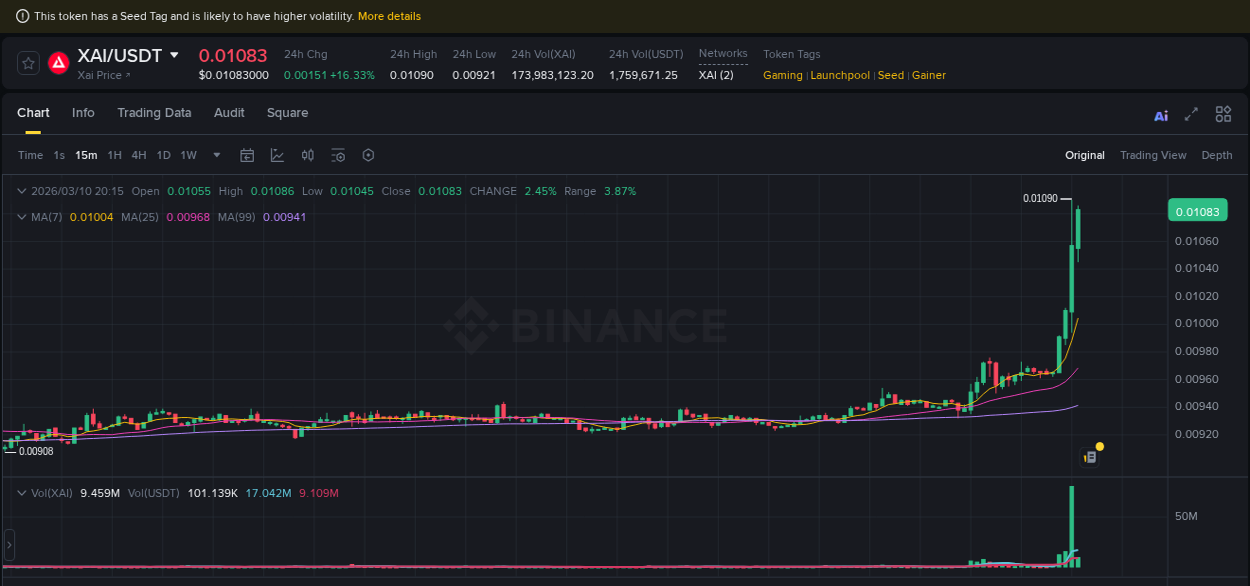Open the widgets grid icon
Image resolution: width=1250 pixels, height=586 pixels.
coord(1223,114)
